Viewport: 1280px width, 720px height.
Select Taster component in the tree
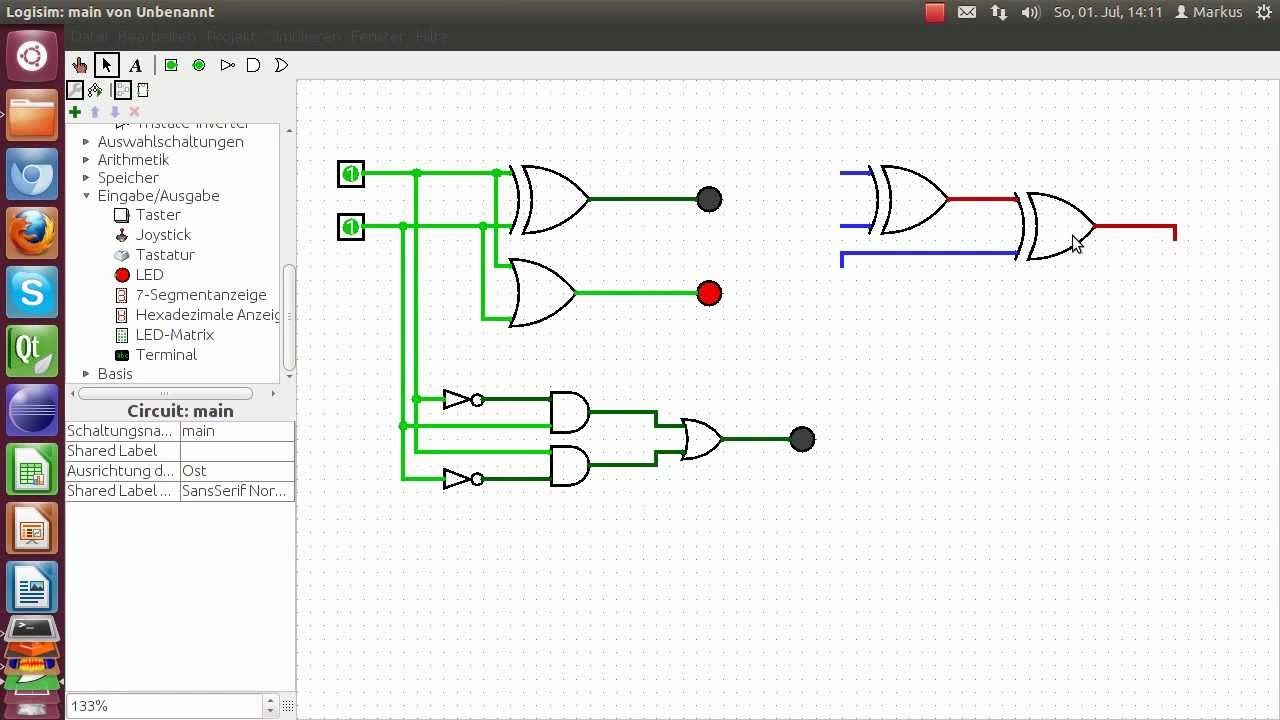pyautogui.click(x=158, y=215)
